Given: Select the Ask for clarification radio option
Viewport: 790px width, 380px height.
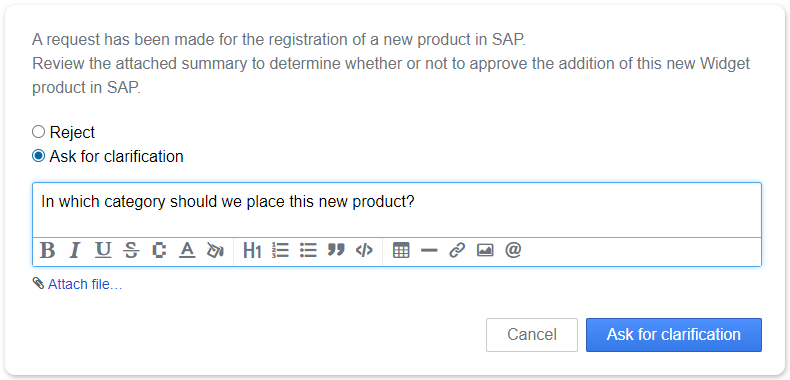Looking at the screenshot, I should [x=38, y=156].
